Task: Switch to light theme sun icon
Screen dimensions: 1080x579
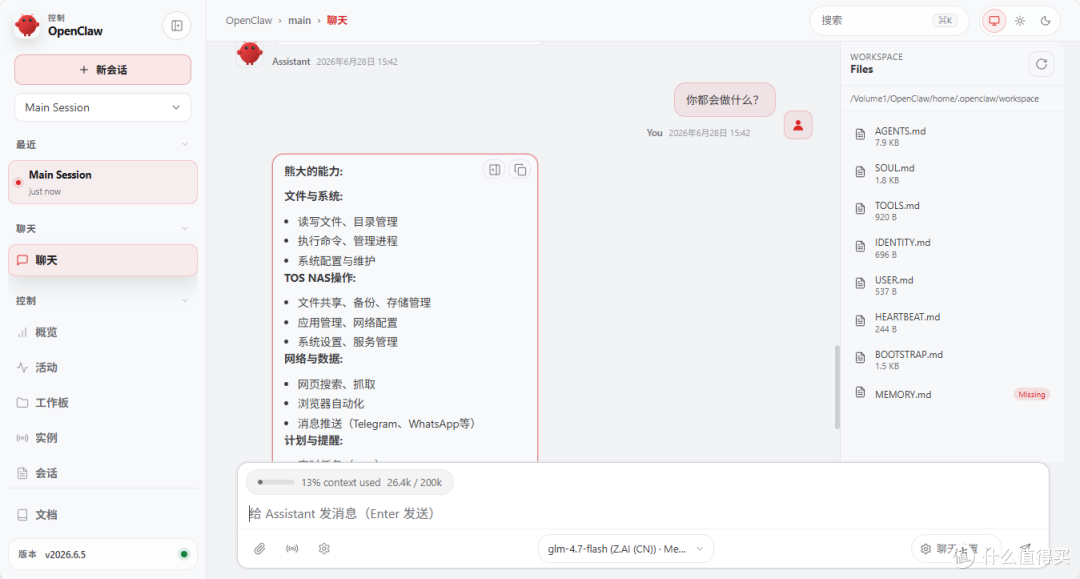Action: [1020, 21]
